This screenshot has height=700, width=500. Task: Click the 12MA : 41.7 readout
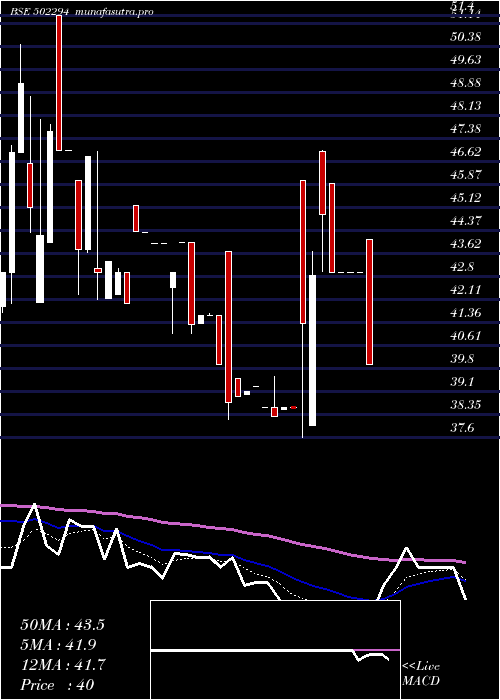tap(62, 665)
